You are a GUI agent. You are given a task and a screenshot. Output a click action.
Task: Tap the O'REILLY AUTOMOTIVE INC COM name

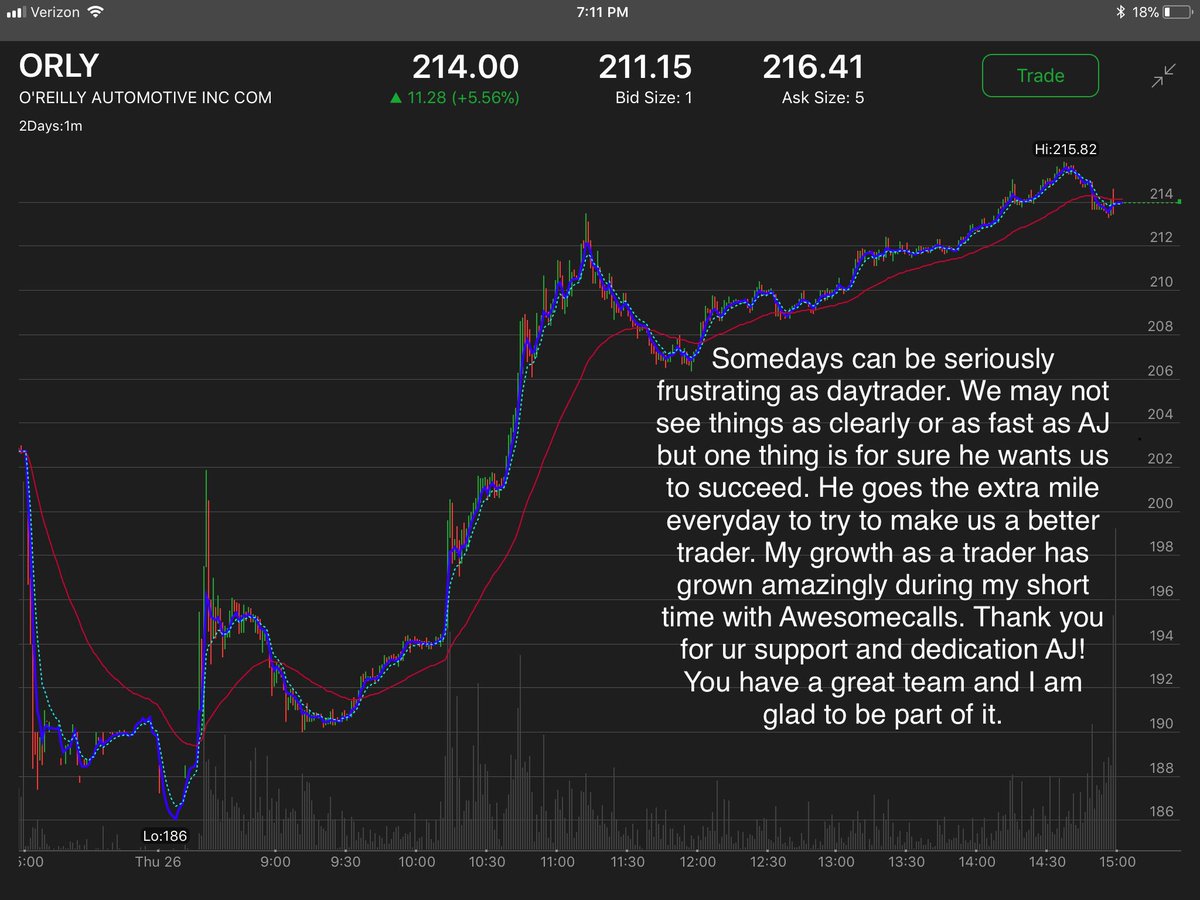(x=145, y=98)
